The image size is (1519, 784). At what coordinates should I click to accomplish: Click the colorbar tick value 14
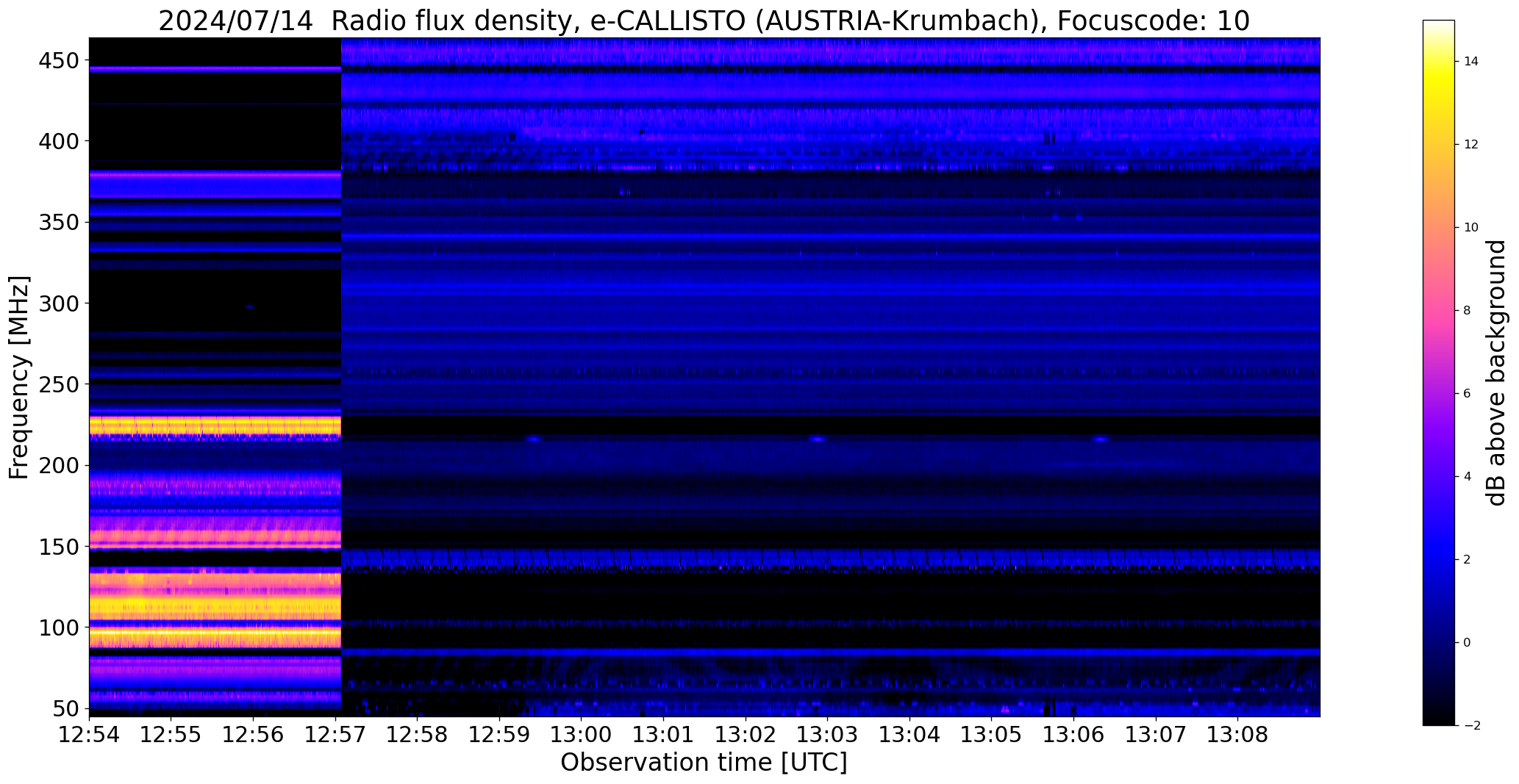pyautogui.click(x=1471, y=62)
